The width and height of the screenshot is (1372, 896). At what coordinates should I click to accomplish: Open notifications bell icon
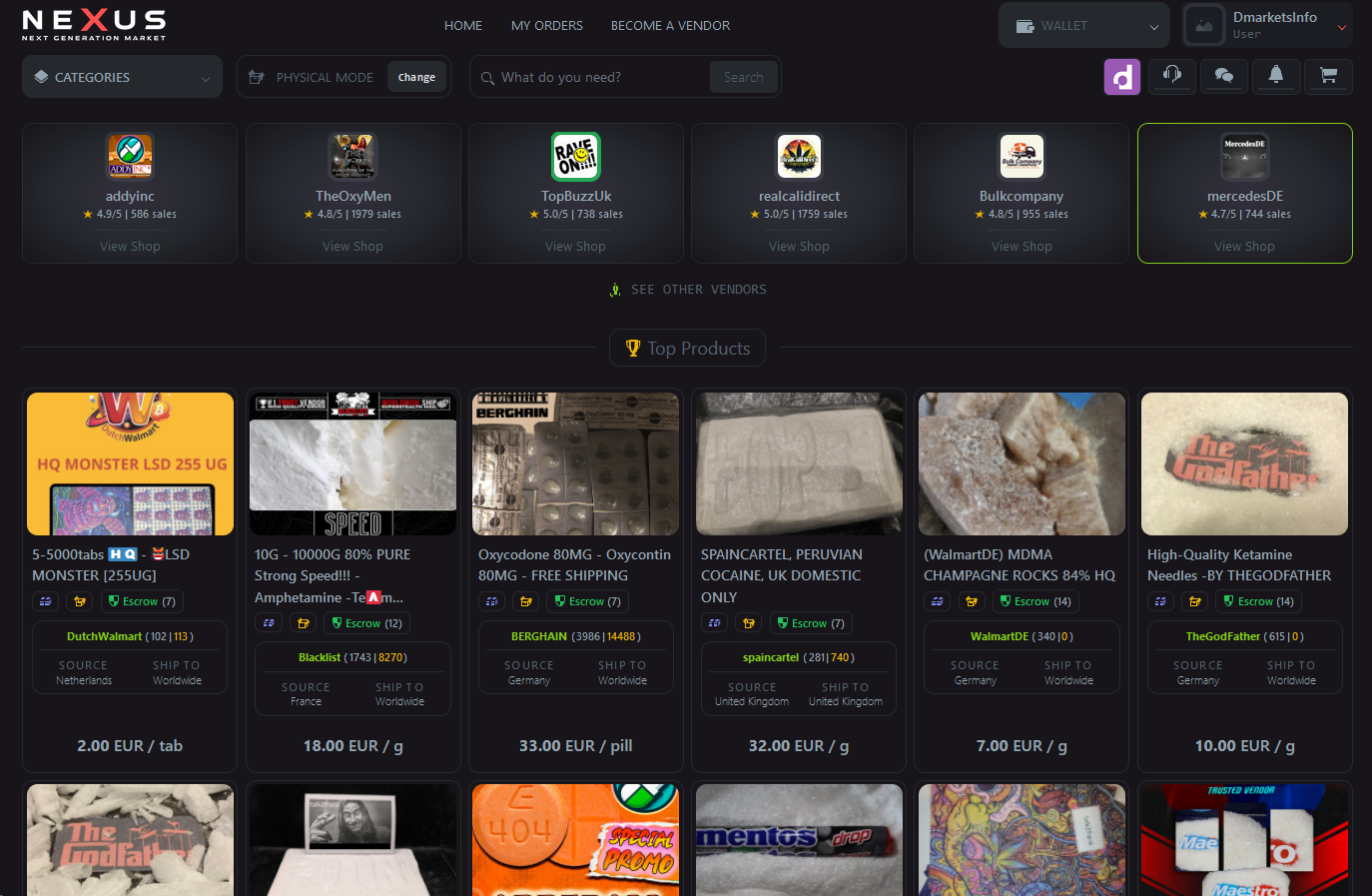[x=1276, y=76]
